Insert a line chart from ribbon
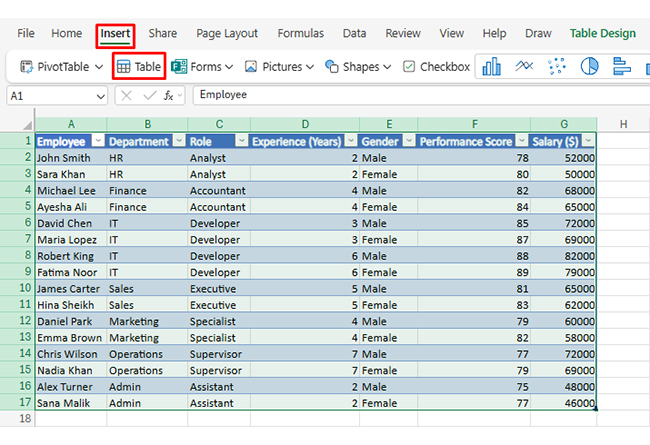Screen dimensions: 650x445 [524, 67]
